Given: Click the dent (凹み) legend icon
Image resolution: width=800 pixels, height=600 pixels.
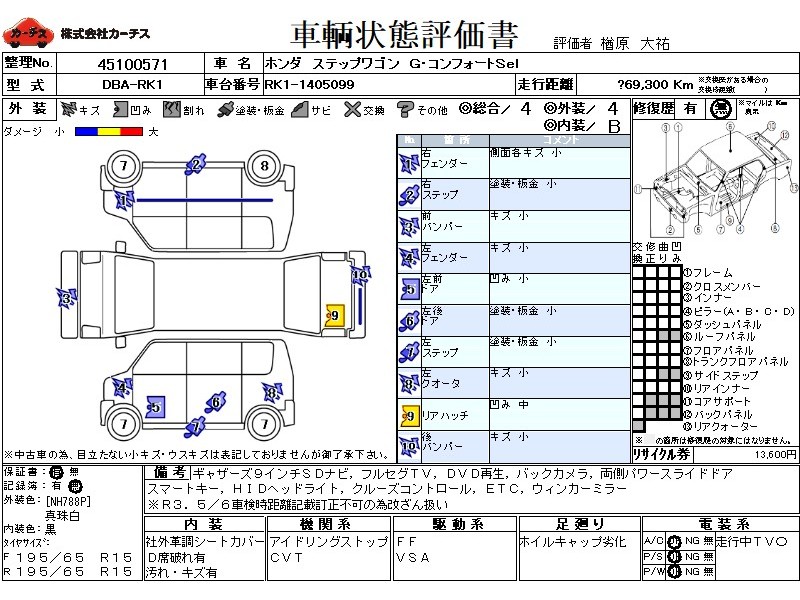Looking at the screenshot, I should coord(122,110).
